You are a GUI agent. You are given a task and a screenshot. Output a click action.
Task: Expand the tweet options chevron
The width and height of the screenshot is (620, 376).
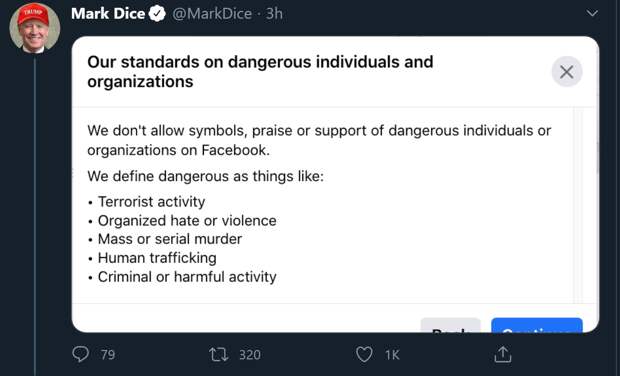pos(592,14)
